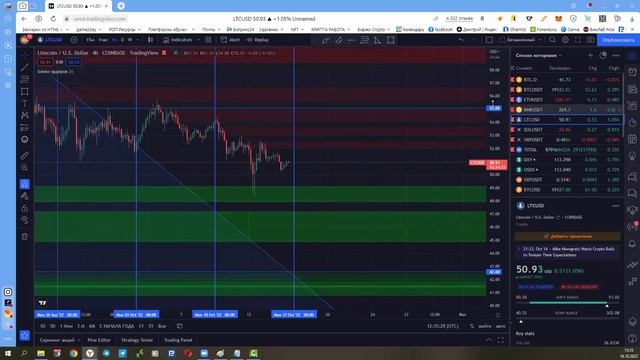
Task: Select the XRPUSDT watchlist row
Action: click(567, 140)
